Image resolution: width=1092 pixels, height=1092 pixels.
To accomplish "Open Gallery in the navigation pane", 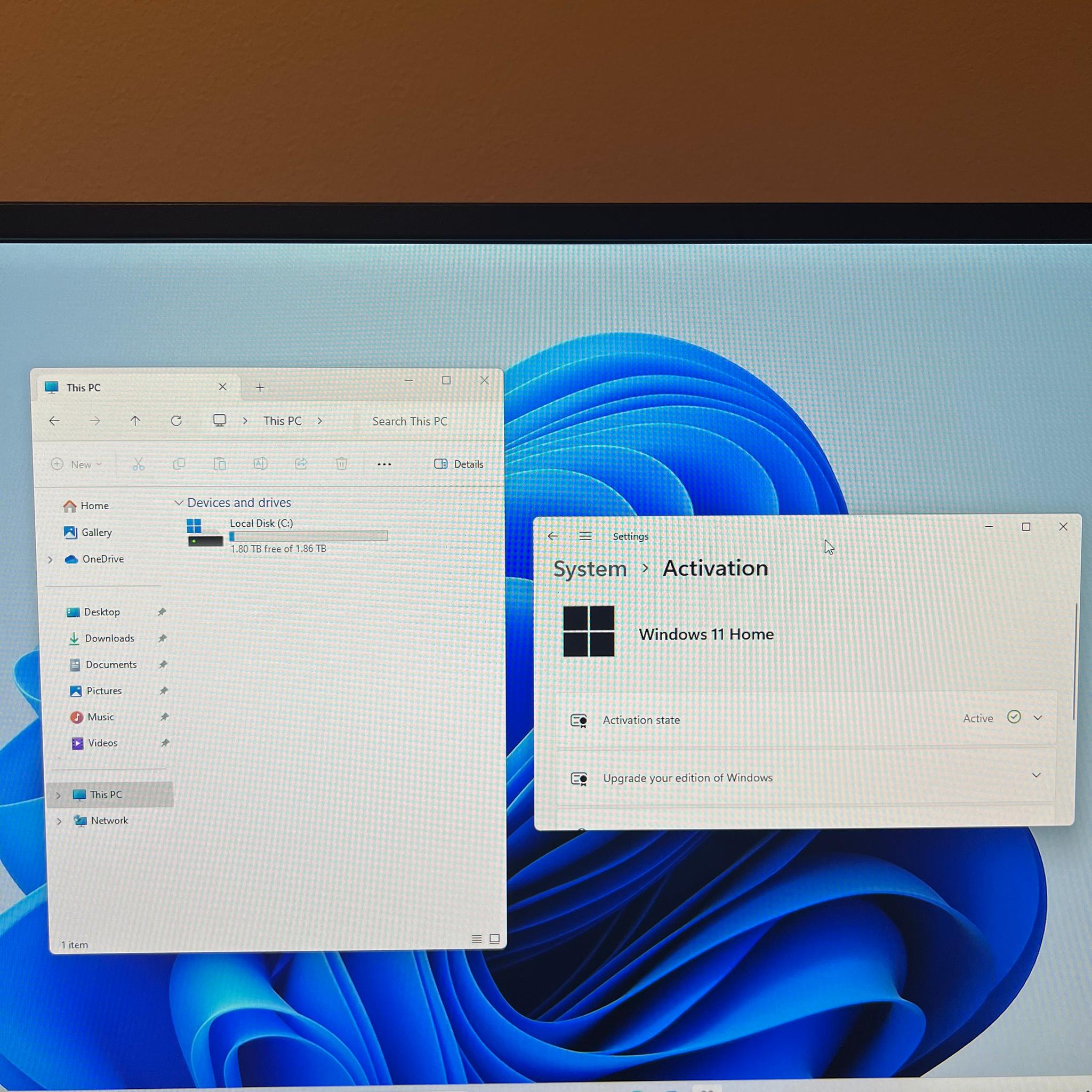I will click(87, 533).
